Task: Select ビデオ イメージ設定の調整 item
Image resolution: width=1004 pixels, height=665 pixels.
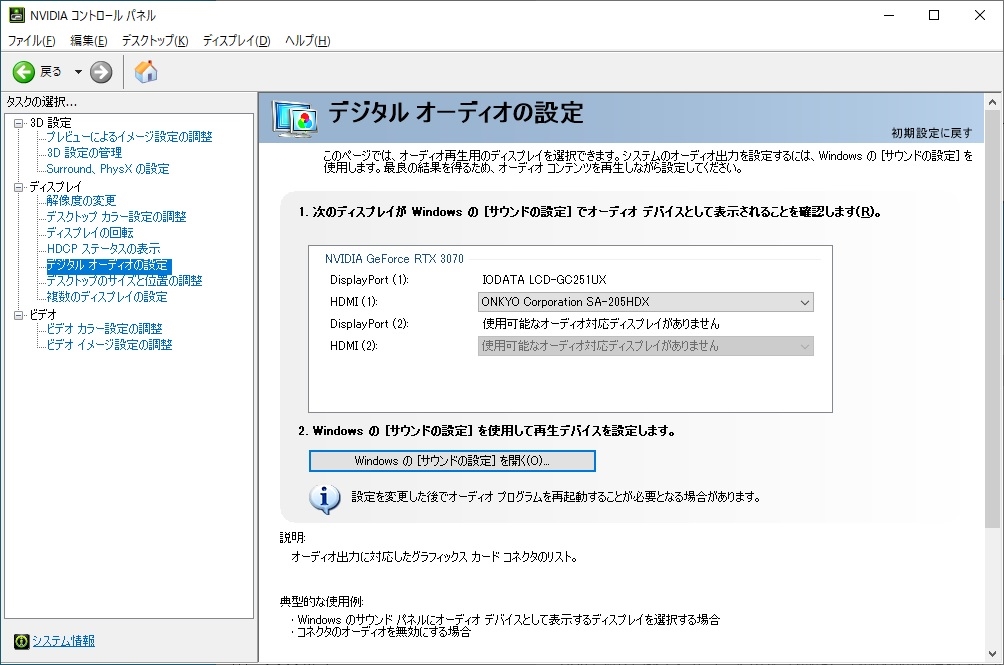Action: point(109,344)
